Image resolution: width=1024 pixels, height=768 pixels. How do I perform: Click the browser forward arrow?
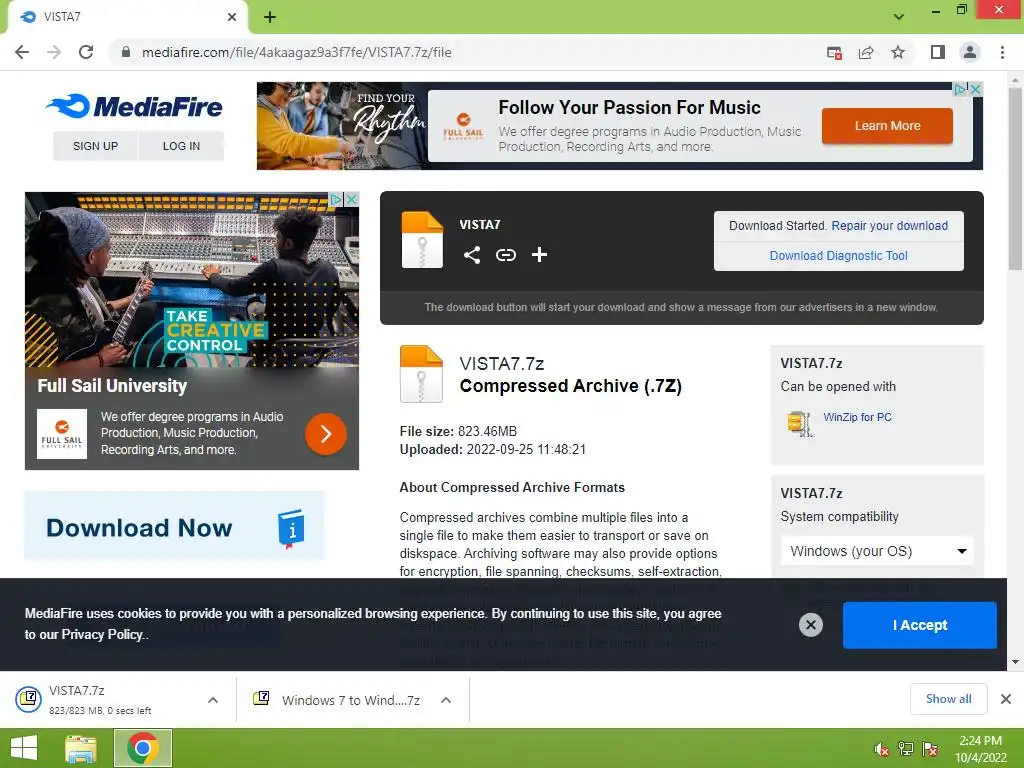(54, 52)
